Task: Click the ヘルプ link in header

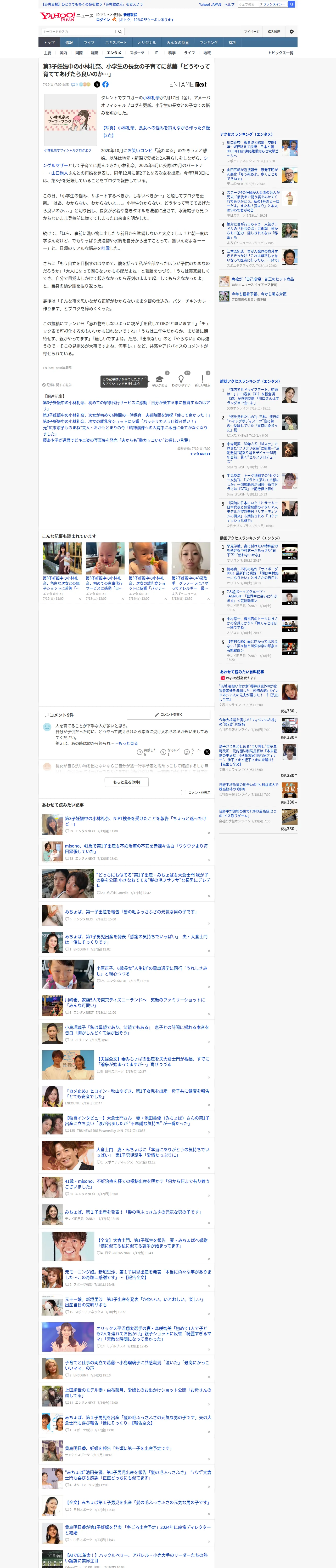Action: (229, 4)
